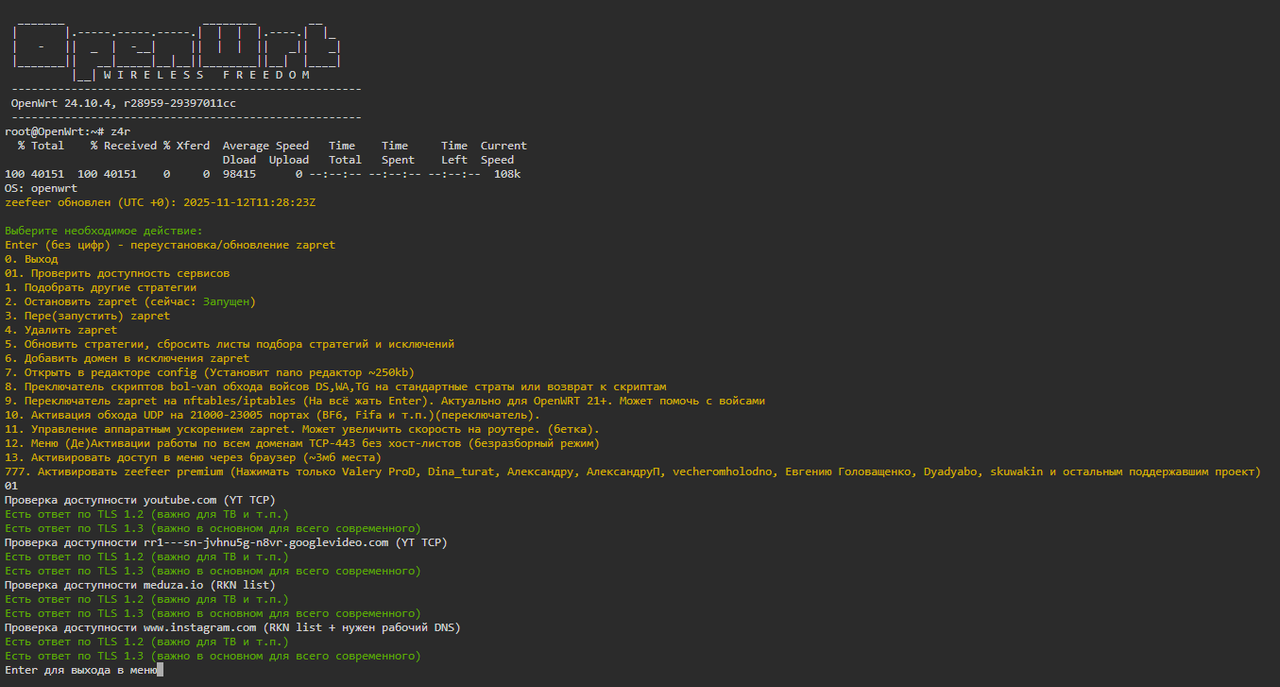1280x687 pixels.
Task: Click the typed '01' input line
Action: [11, 486]
